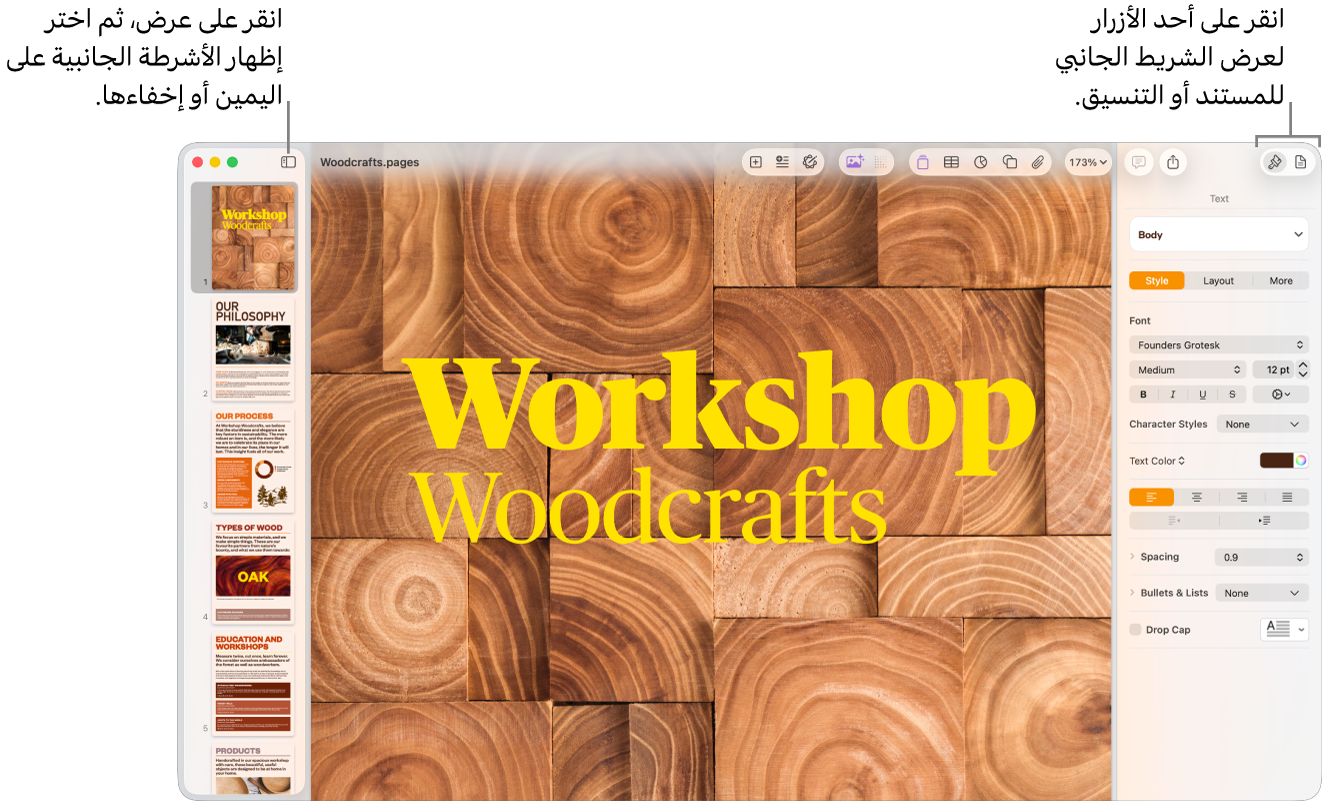Viewport: 1322px width, 801px height.
Task: Center align the text
Action: [x=1196, y=497]
